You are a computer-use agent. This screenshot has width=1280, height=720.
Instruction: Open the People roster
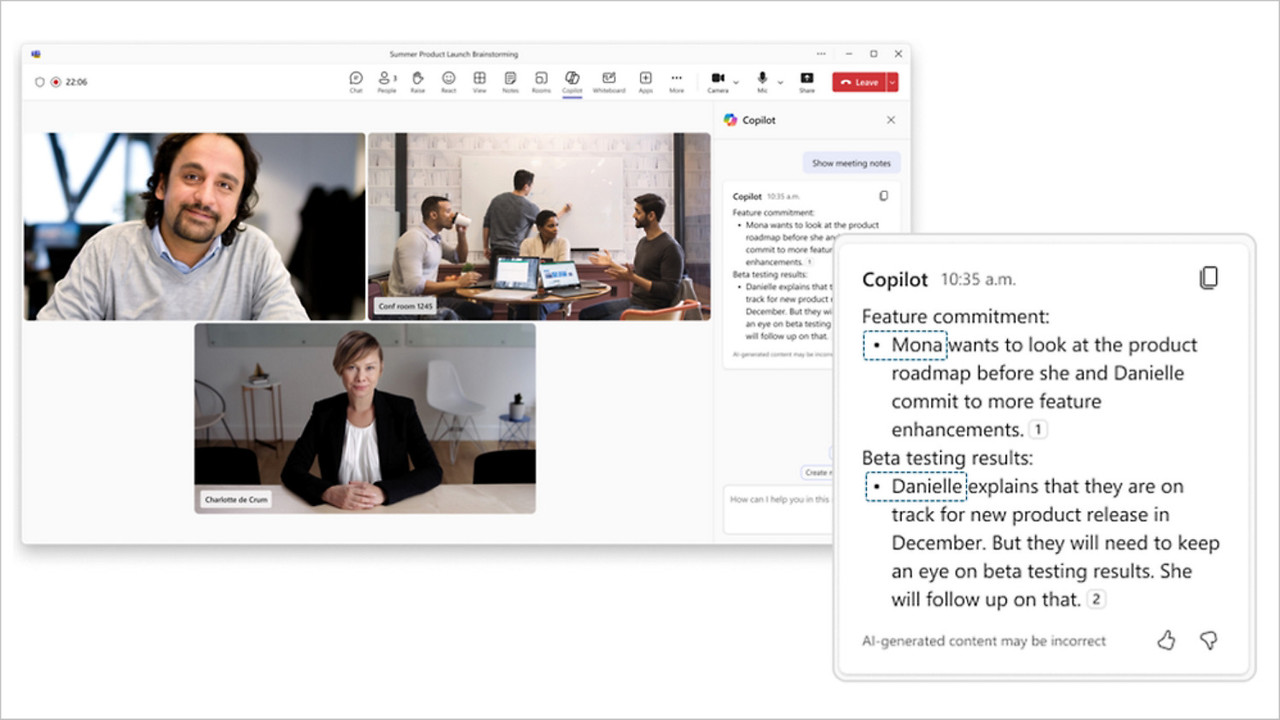point(387,82)
